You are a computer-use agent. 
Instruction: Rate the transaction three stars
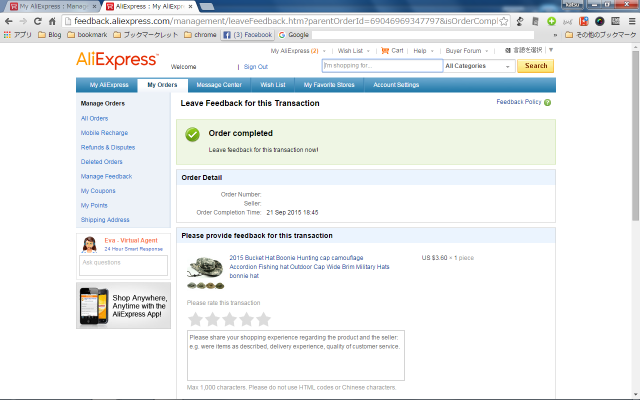229,319
